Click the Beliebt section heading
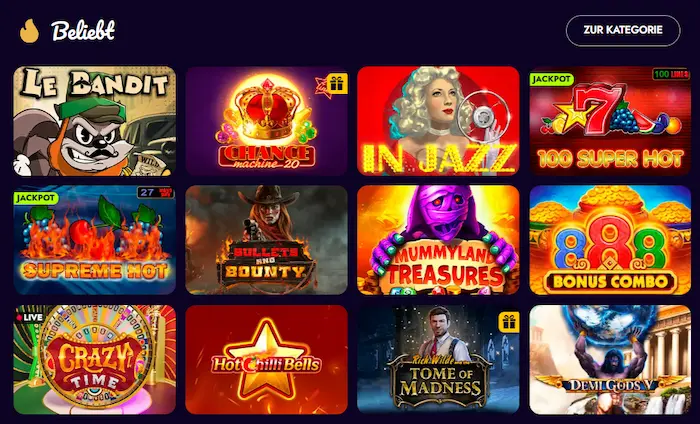Screen dimensions: 700x424 pyautogui.click(x=83, y=31)
